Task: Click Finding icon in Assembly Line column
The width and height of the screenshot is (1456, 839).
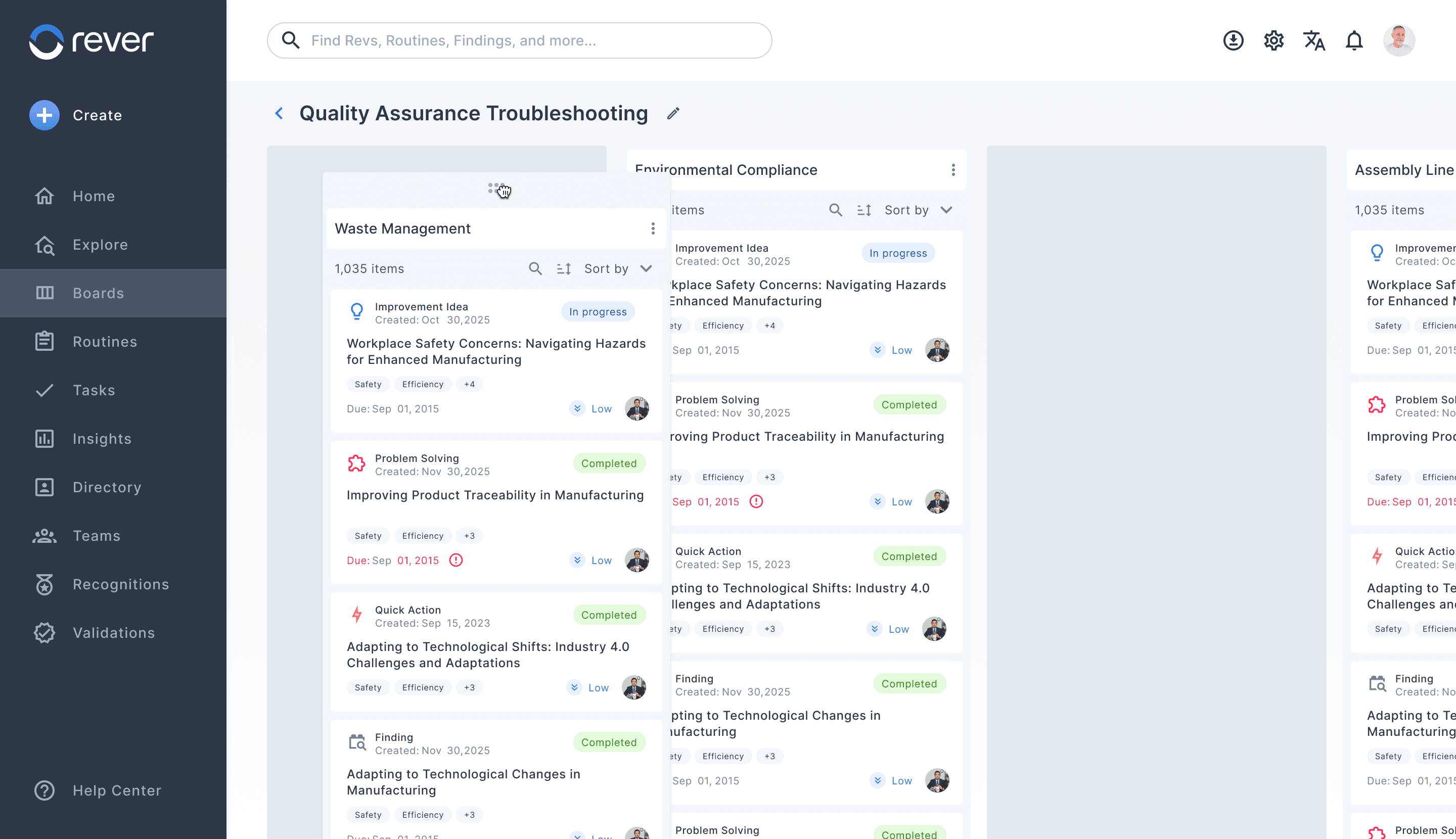Action: [x=1377, y=683]
